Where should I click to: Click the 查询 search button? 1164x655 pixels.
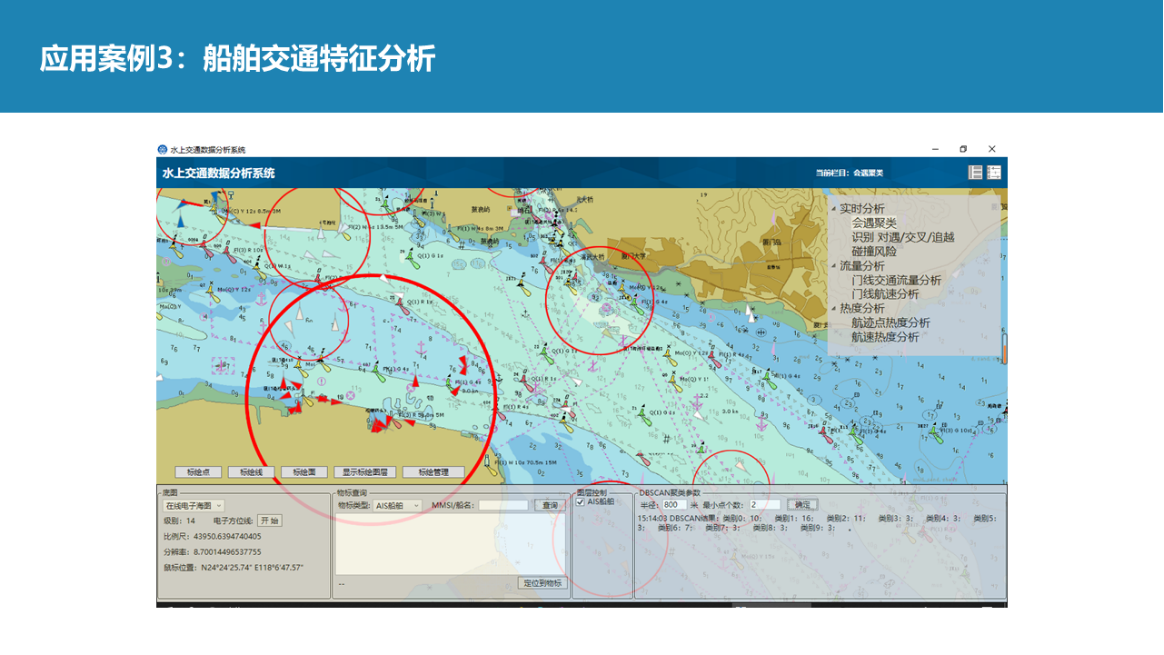(x=549, y=506)
